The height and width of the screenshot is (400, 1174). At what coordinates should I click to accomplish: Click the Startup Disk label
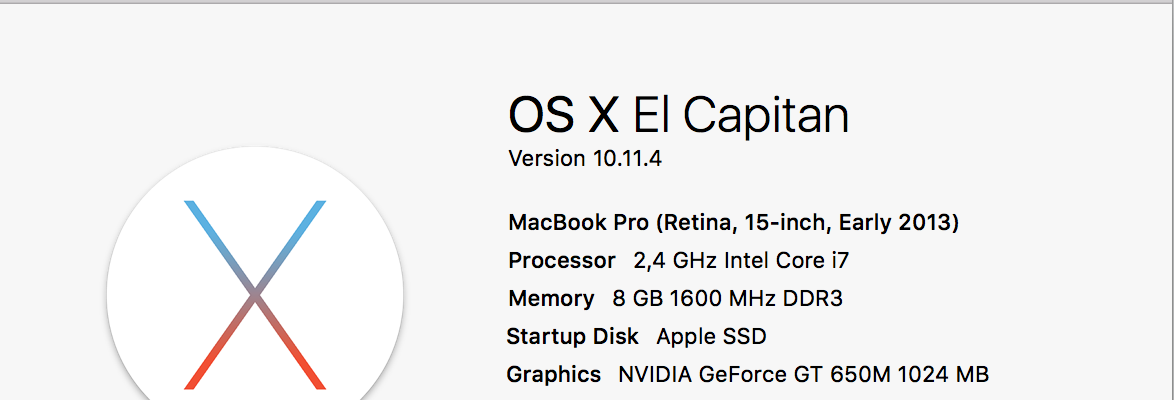(573, 336)
